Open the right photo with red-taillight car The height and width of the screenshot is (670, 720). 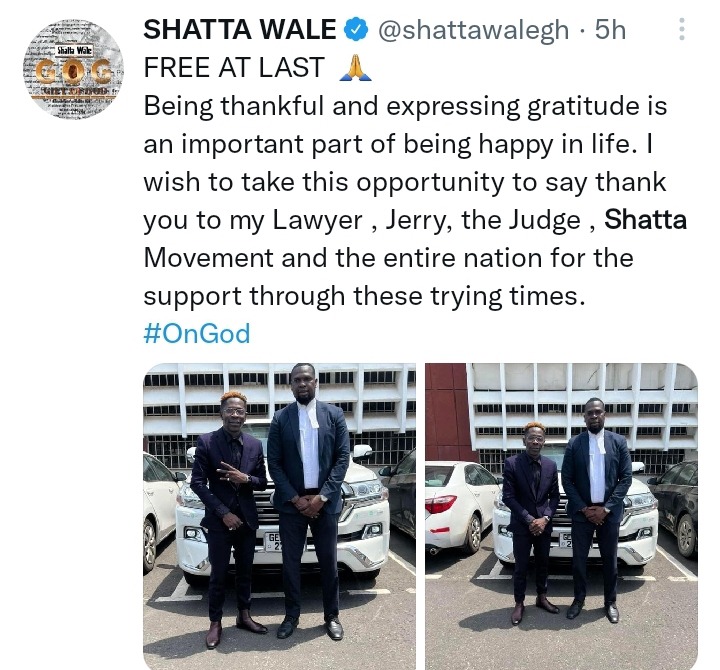click(x=561, y=516)
